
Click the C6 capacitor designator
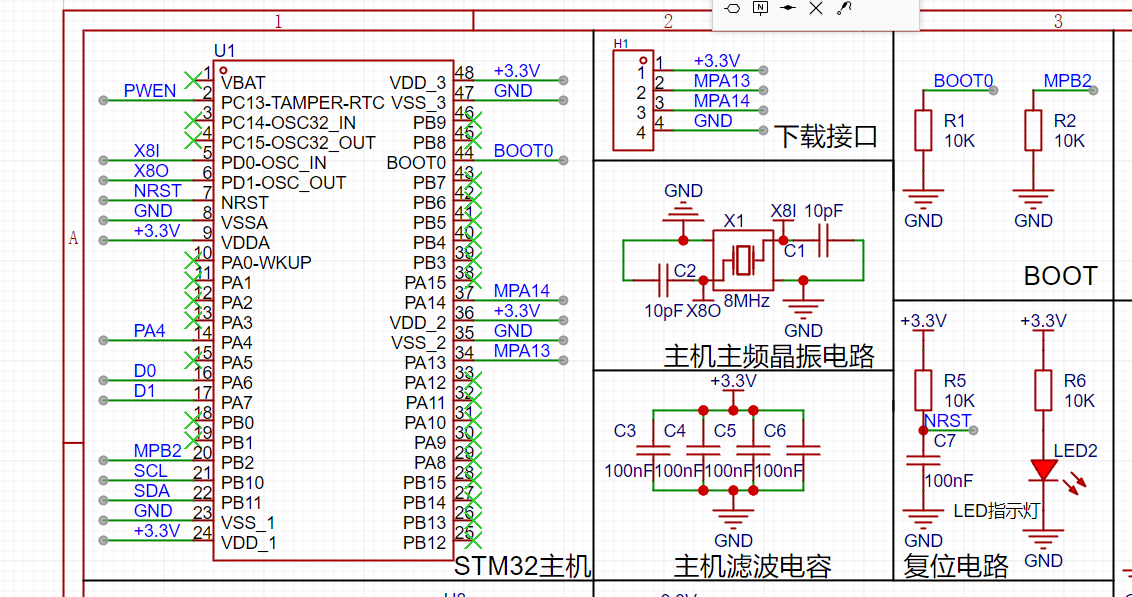[x=775, y=431]
